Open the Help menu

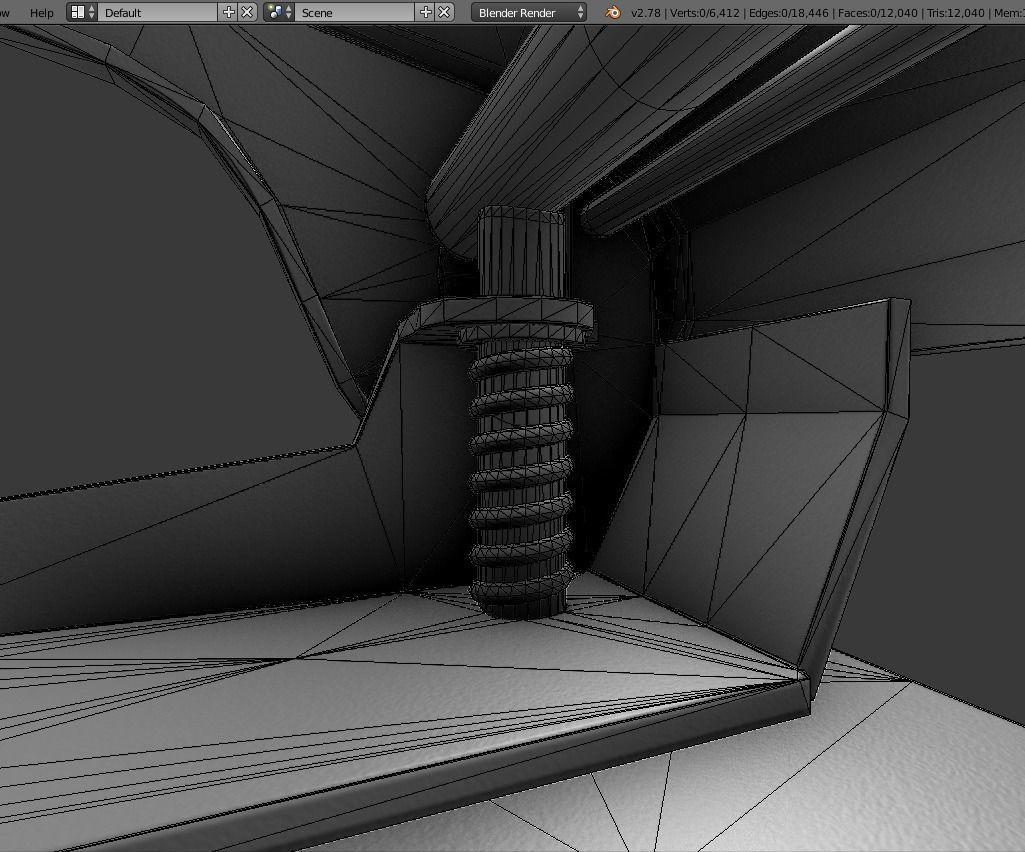tap(41, 12)
